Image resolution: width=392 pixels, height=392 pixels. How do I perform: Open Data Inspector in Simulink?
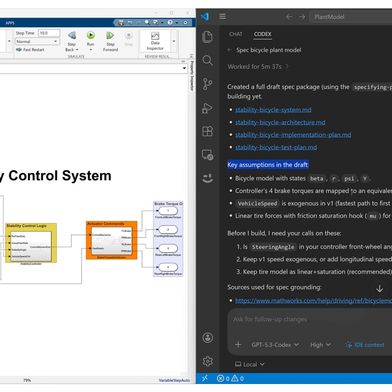click(x=155, y=41)
